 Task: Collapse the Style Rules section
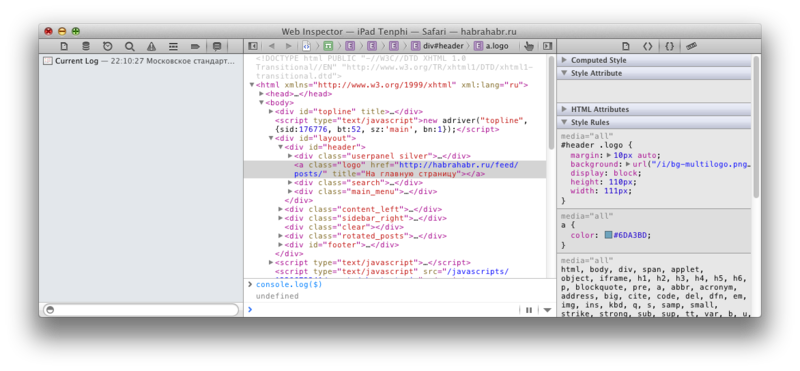pos(564,122)
